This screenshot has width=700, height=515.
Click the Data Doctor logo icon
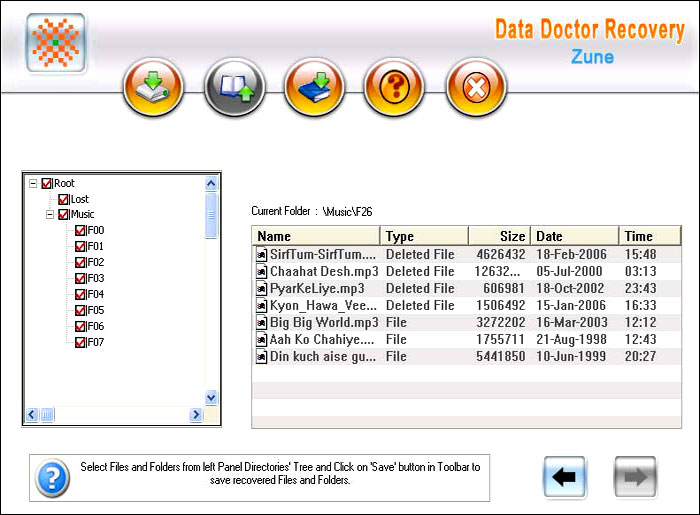coord(55,42)
